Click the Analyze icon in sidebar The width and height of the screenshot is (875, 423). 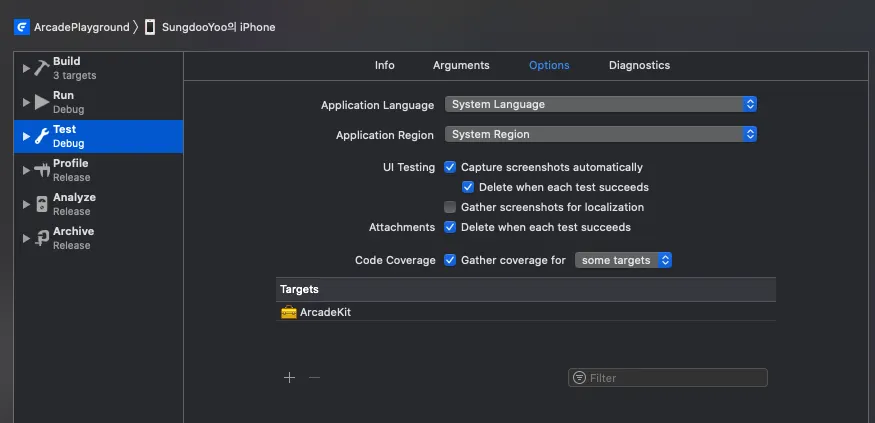(41, 204)
